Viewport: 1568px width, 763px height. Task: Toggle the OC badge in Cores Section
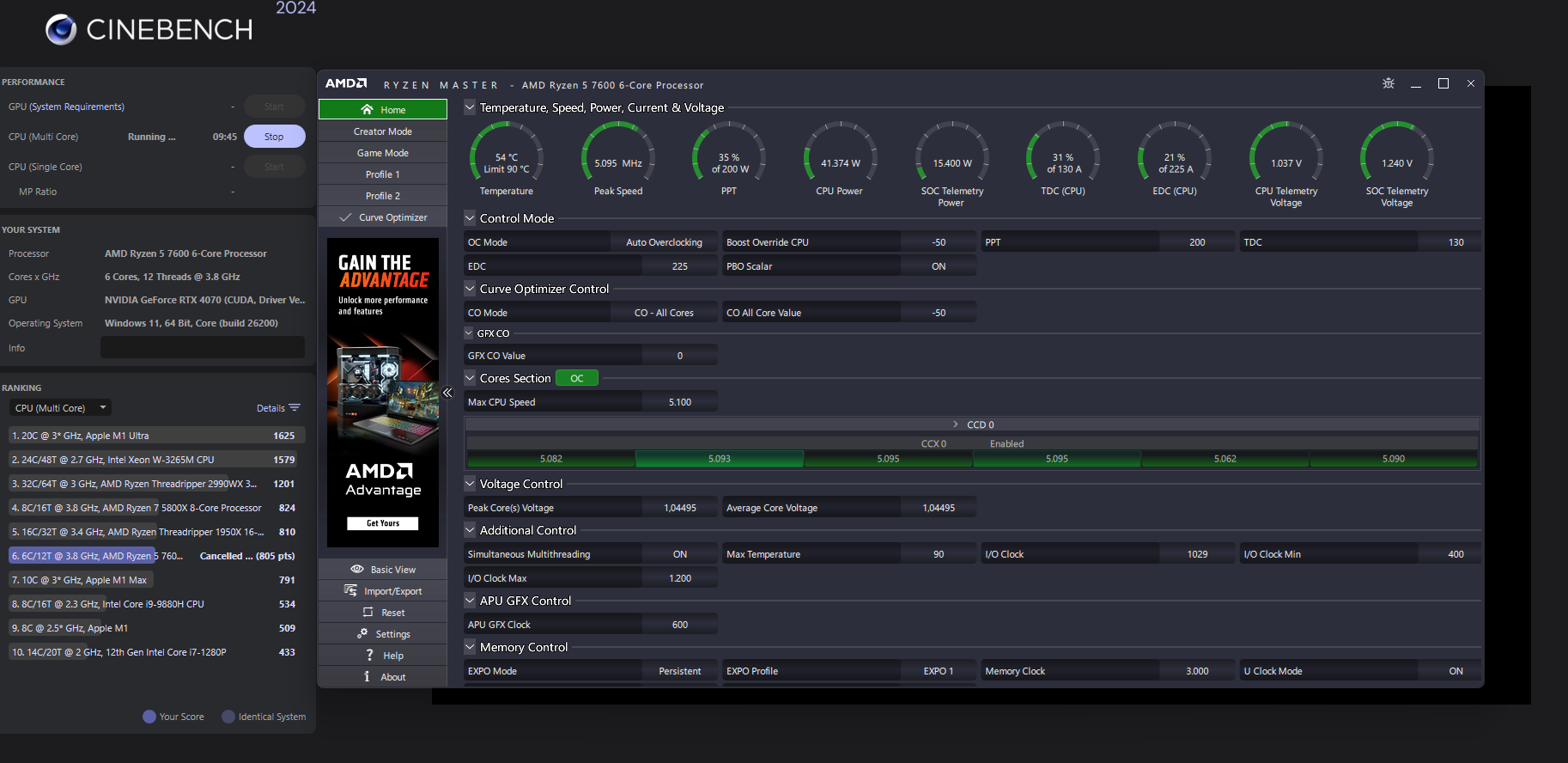coord(577,378)
